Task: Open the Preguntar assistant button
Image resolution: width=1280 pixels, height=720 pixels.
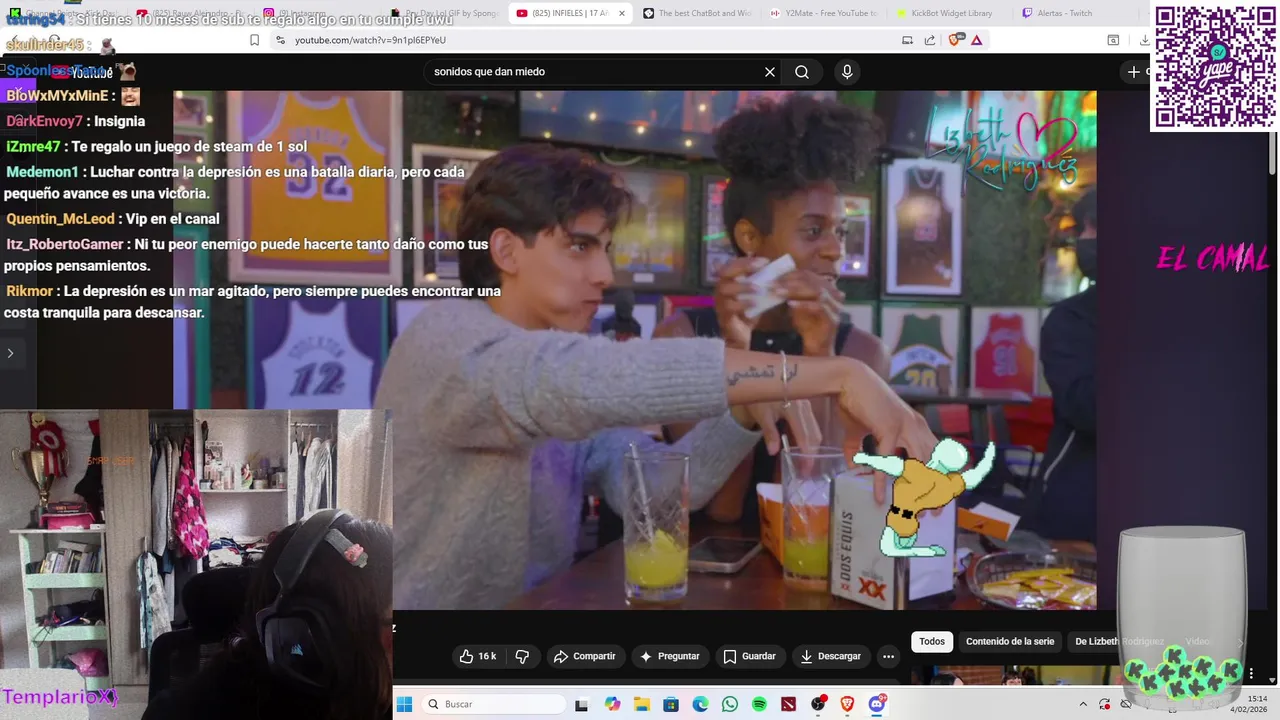Action: click(x=670, y=656)
